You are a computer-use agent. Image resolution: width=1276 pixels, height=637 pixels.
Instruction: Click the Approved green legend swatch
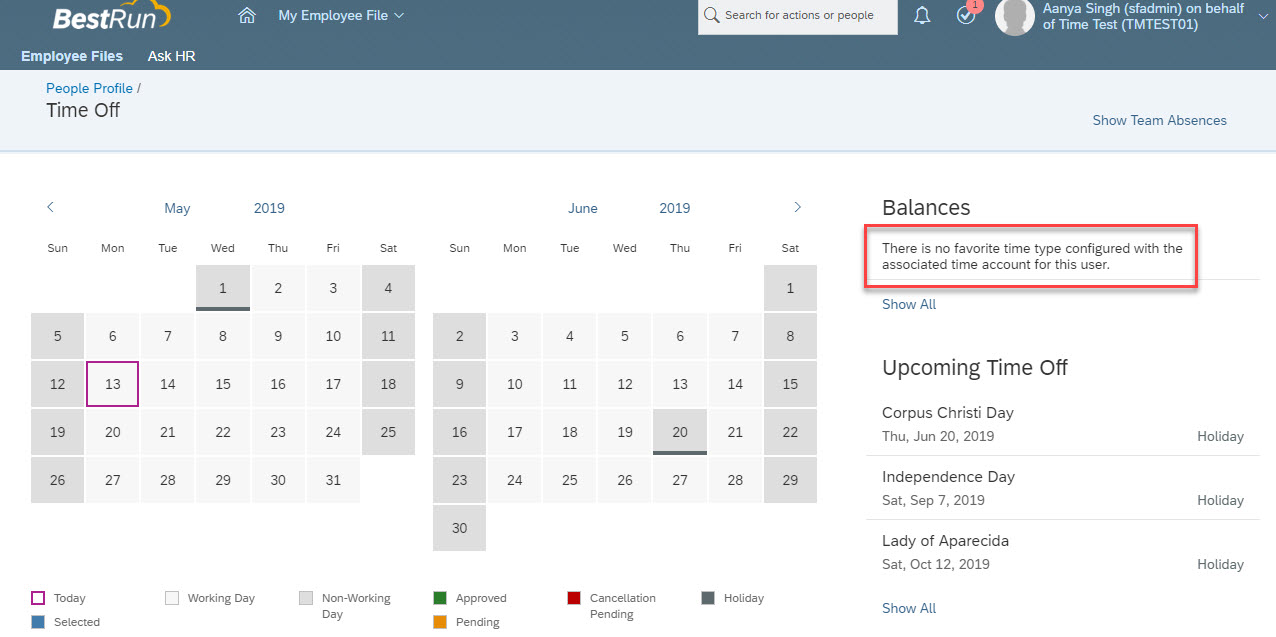(440, 598)
